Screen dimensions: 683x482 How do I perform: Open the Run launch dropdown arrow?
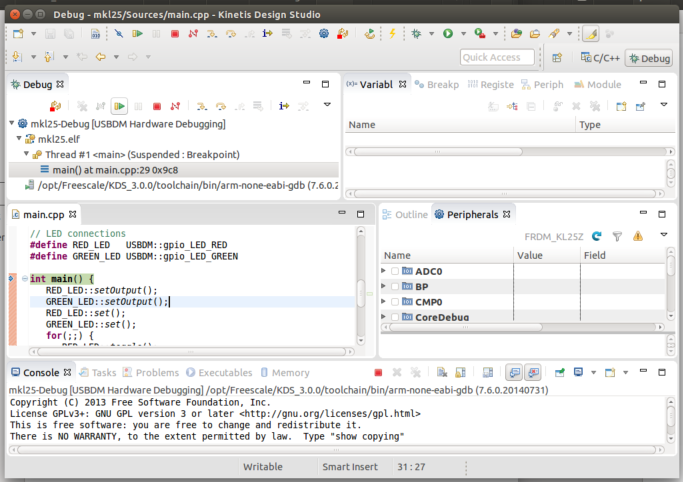coord(463,34)
